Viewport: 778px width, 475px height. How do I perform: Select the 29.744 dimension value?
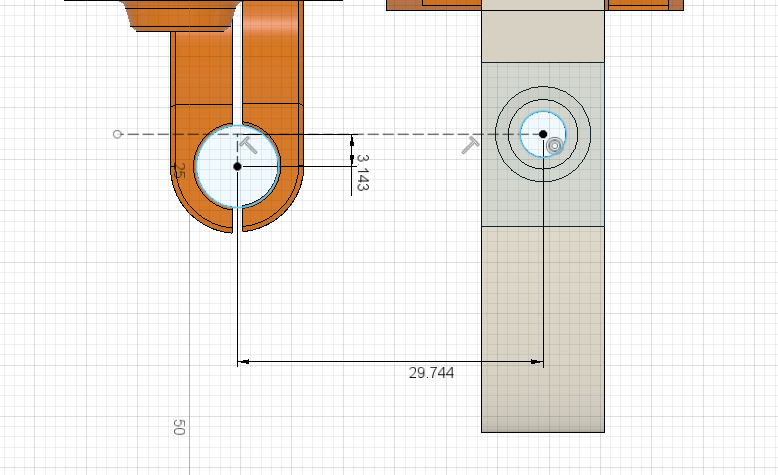pyautogui.click(x=431, y=373)
